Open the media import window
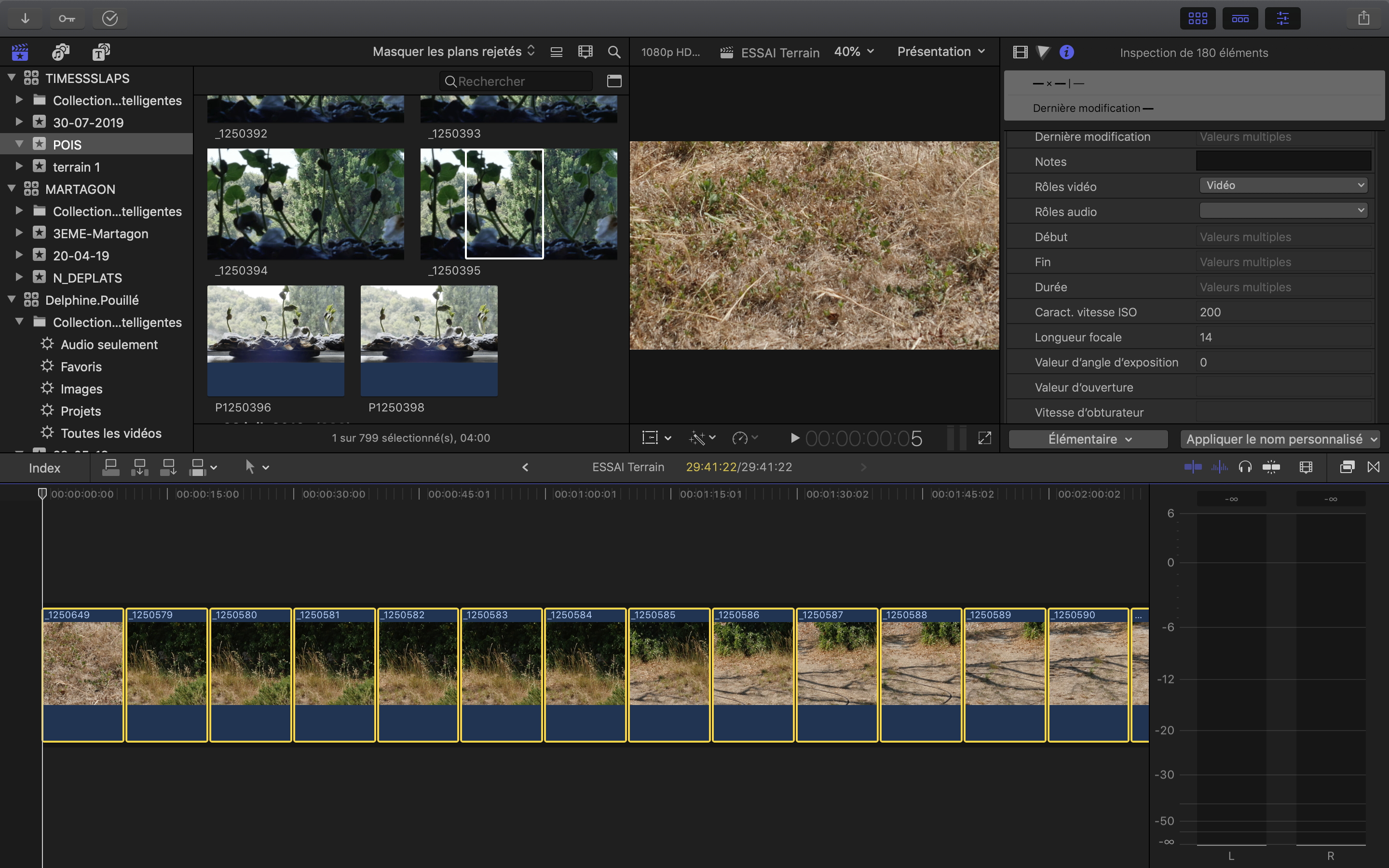The image size is (1389, 868). coord(25,18)
